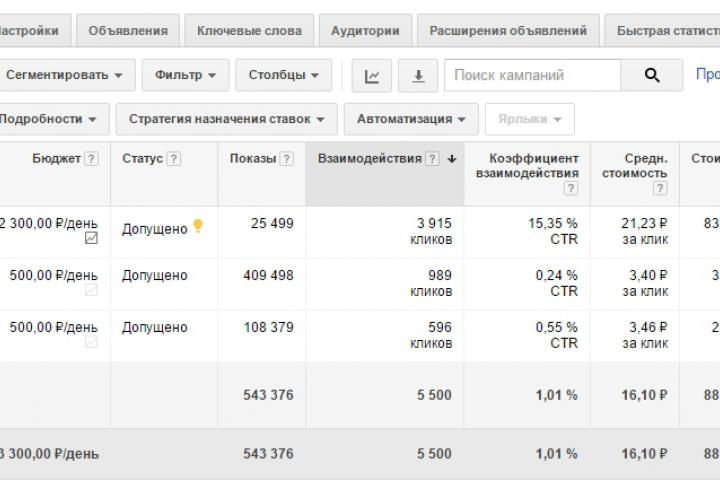Image resolution: width=720 pixels, height=480 pixels.
Task: Open budget chart icon under 2 300,00 ₽/день
Action: (x=91, y=238)
